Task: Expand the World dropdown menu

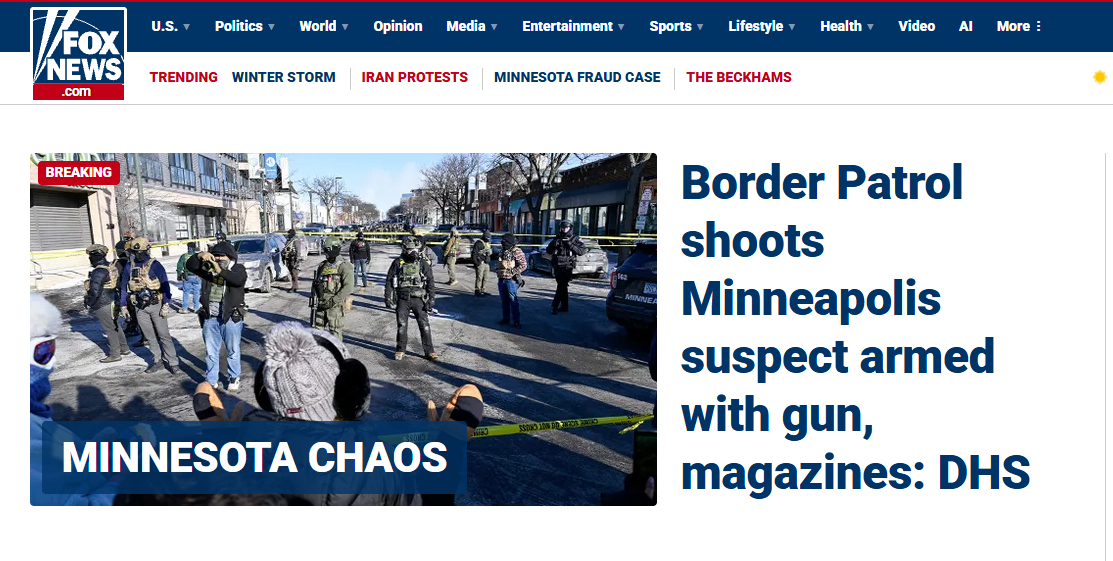Action: point(324,26)
